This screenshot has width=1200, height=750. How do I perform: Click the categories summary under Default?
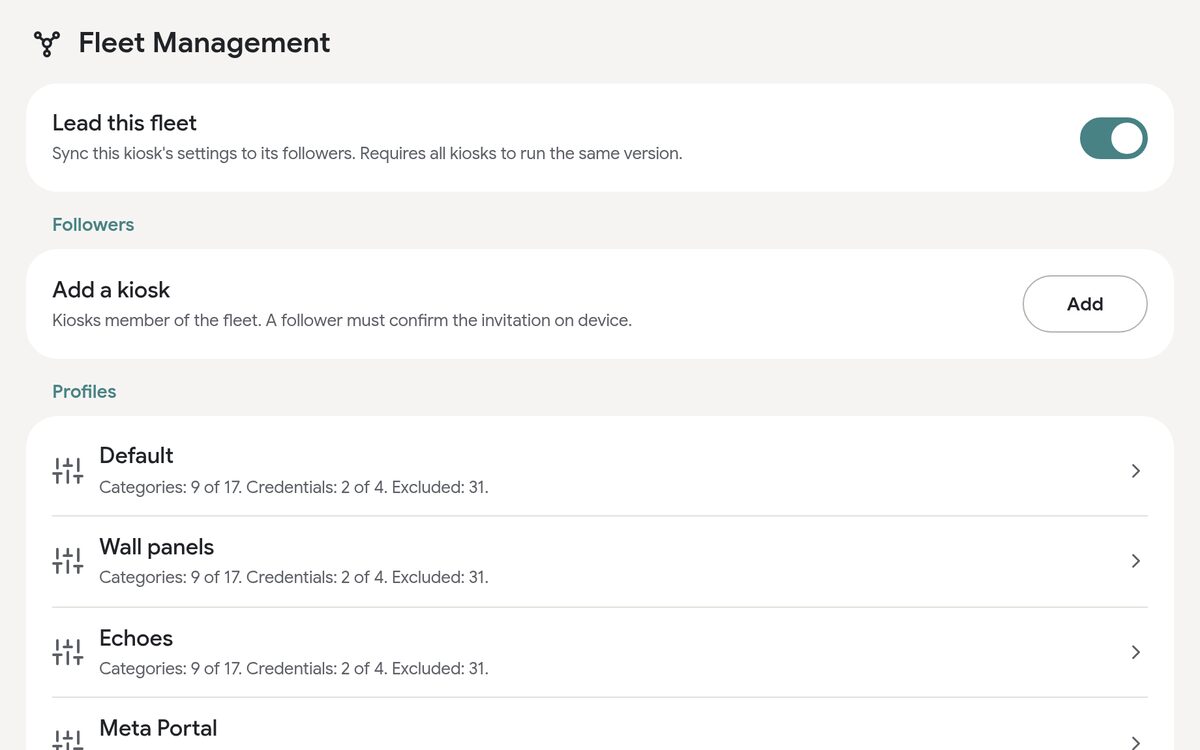(294, 488)
